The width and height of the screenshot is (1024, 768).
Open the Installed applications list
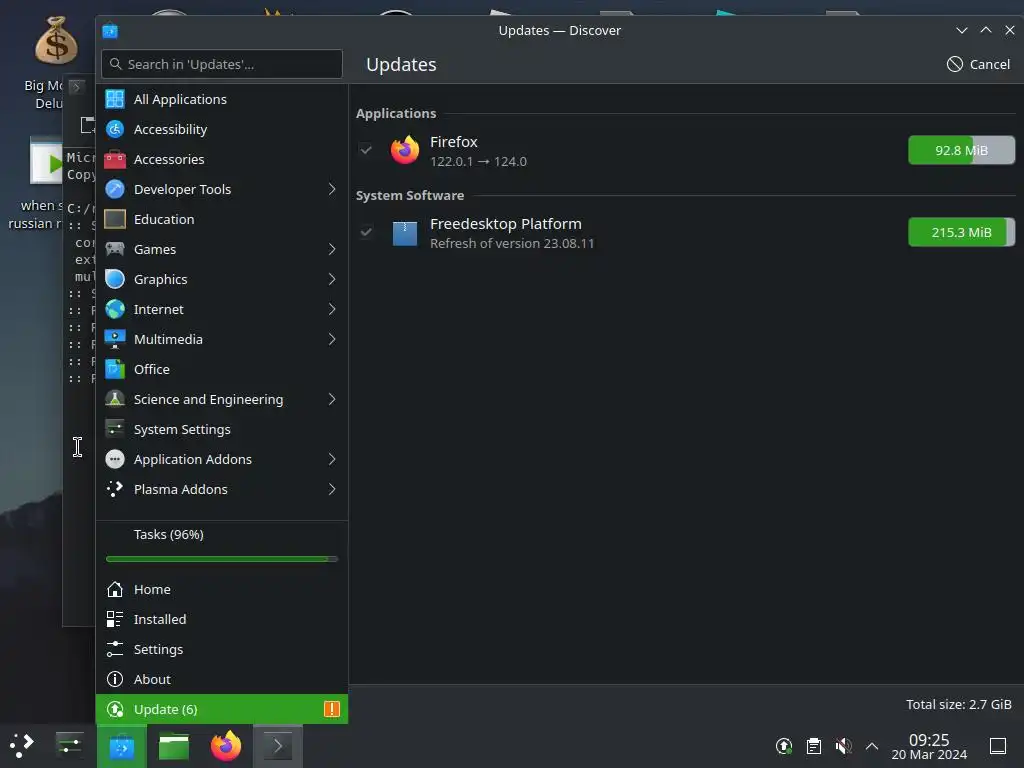(221, 619)
